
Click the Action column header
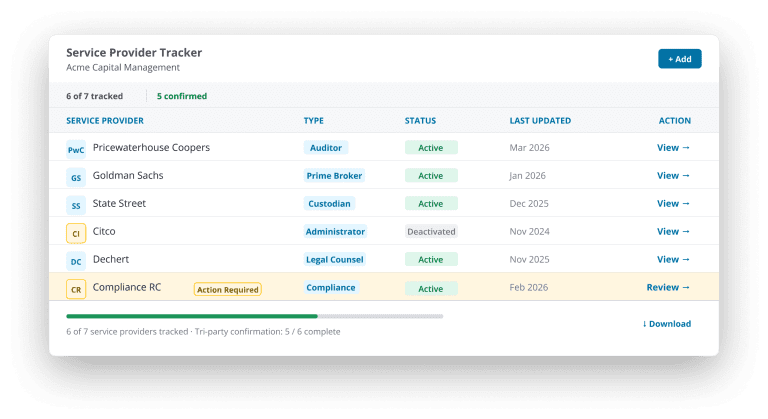(x=674, y=121)
